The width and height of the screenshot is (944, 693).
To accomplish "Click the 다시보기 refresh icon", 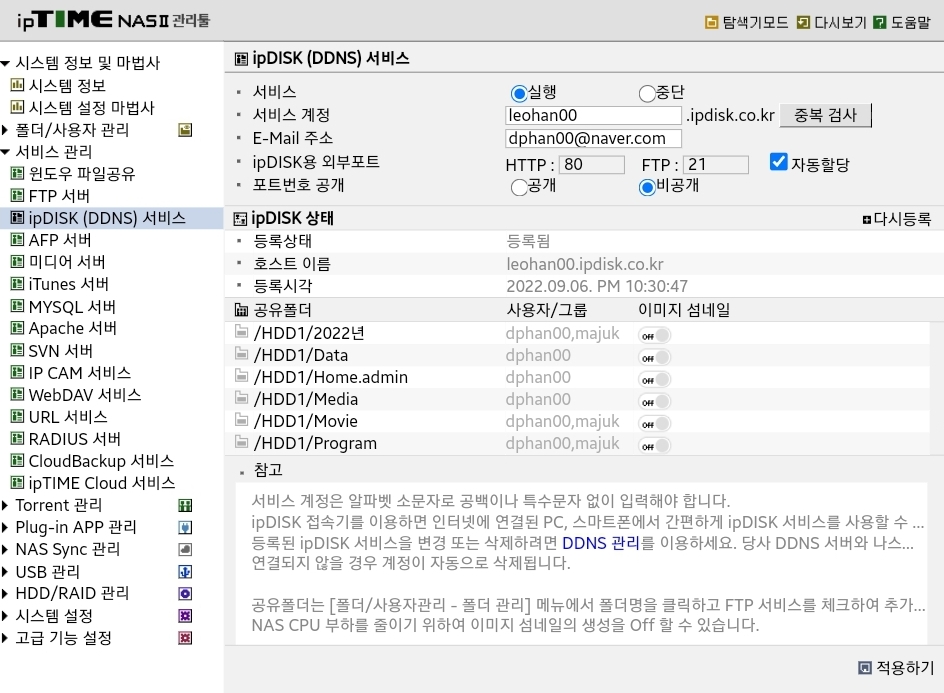I will 803,23.
